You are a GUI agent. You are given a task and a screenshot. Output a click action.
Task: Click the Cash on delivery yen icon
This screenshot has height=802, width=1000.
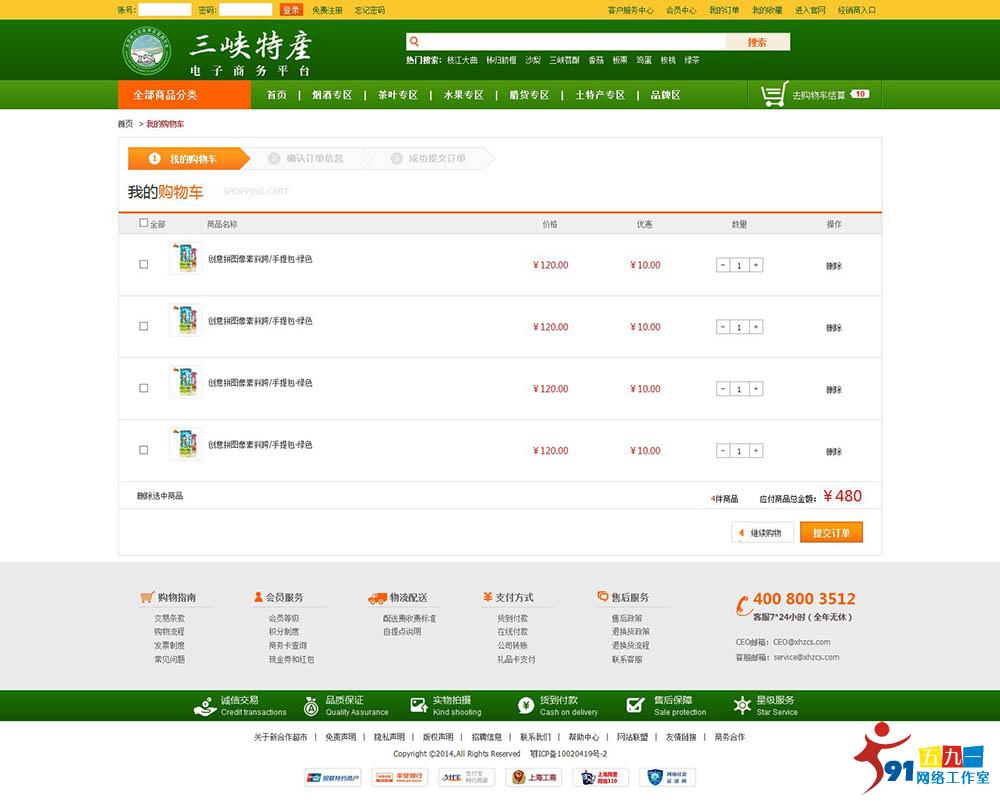pyautogui.click(x=526, y=706)
